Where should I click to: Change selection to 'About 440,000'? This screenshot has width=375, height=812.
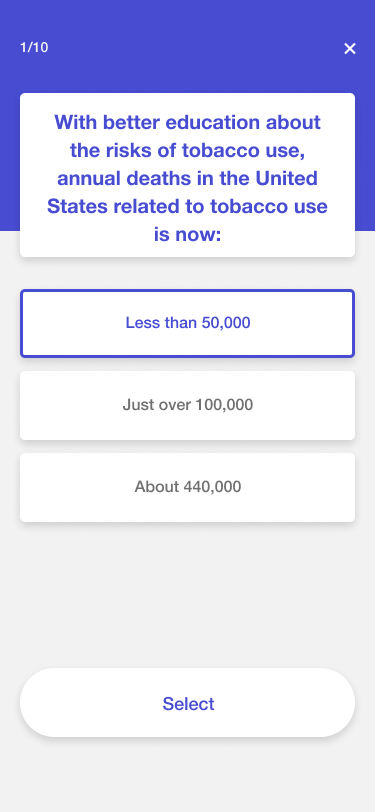coord(188,487)
